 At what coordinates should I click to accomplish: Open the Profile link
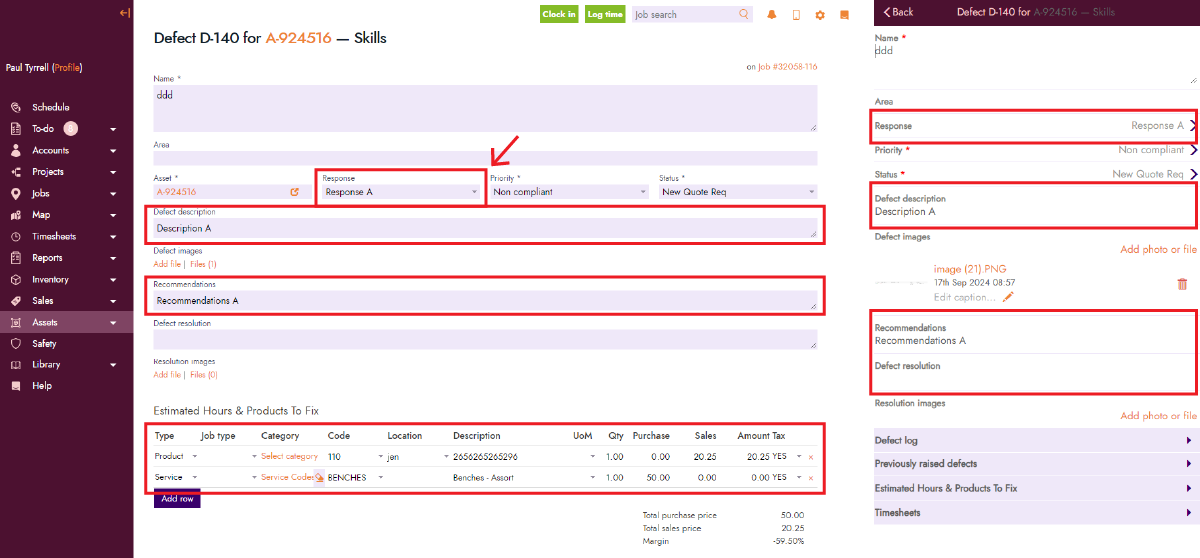pyautogui.click(x=67, y=68)
